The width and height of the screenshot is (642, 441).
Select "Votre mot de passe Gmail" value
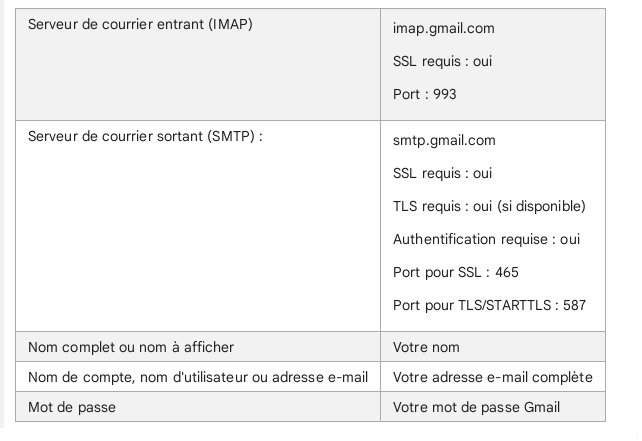tap(477, 407)
